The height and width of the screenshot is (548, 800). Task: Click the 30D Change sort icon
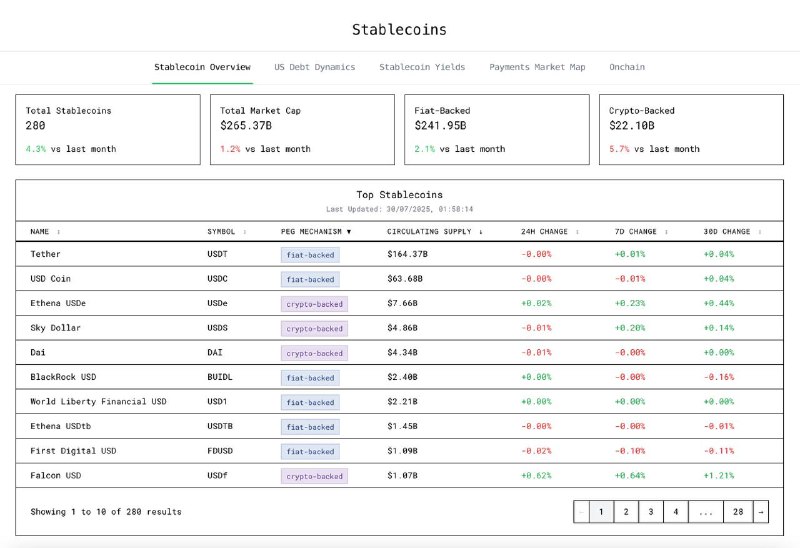760,231
